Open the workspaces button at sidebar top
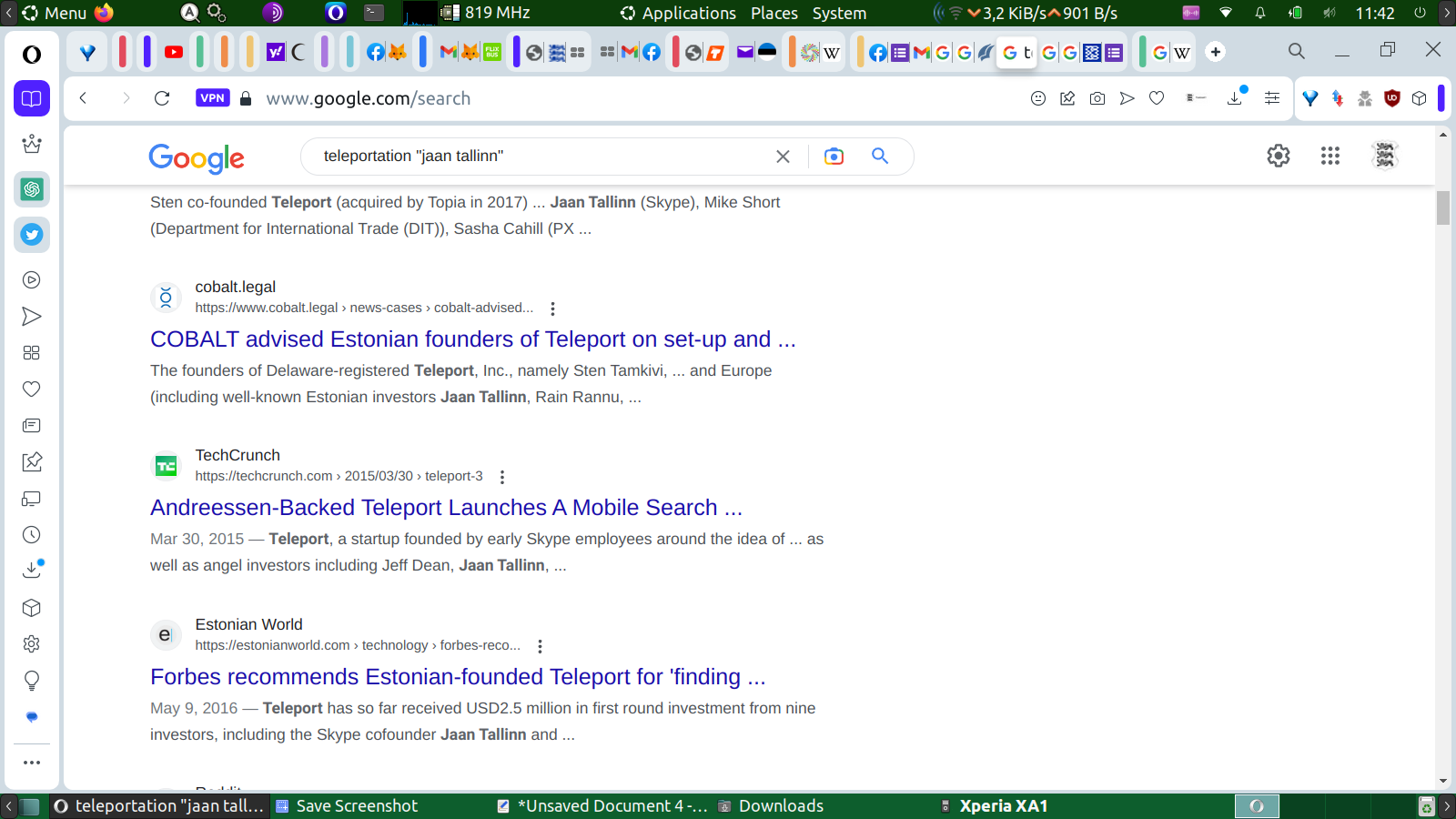This screenshot has height=819, width=1456. pyautogui.click(x=32, y=98)
